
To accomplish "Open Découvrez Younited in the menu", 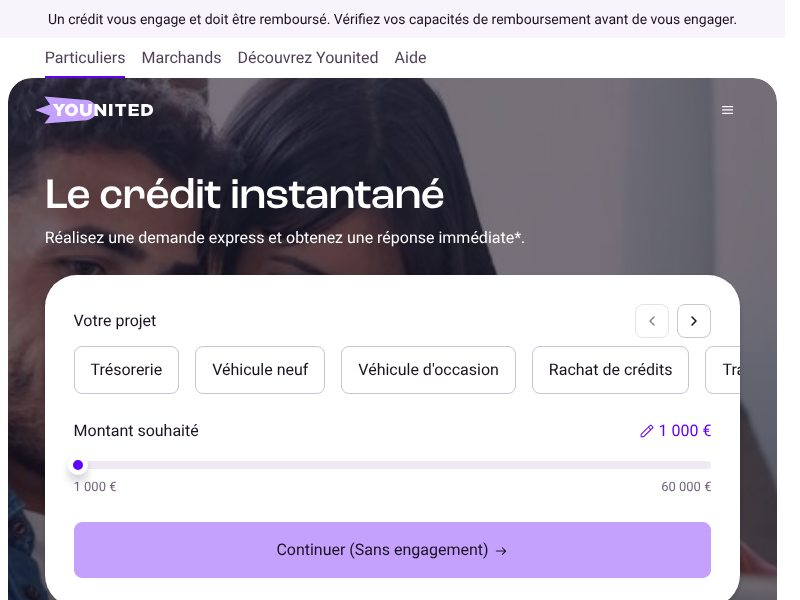I will point(308,58).
